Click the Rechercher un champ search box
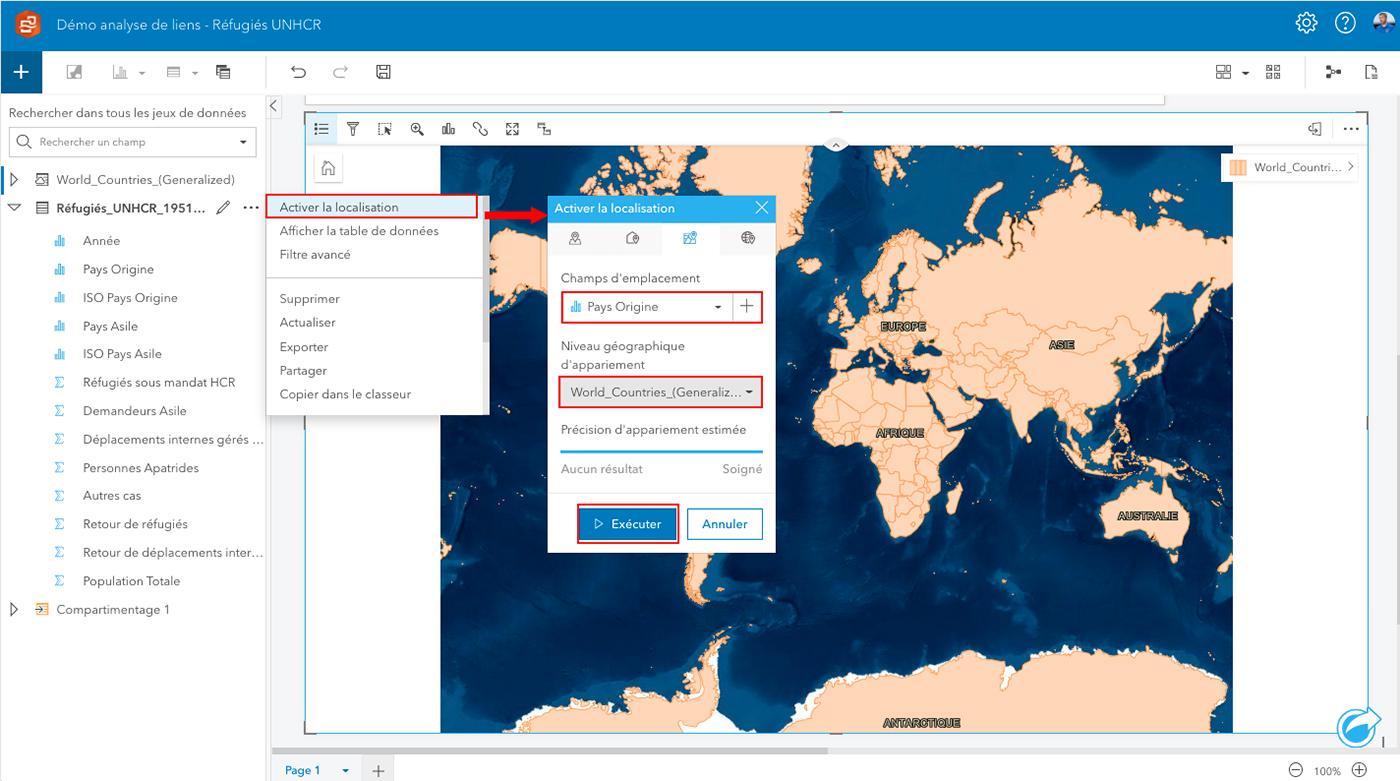1400x781 pixels. point(132,142)
